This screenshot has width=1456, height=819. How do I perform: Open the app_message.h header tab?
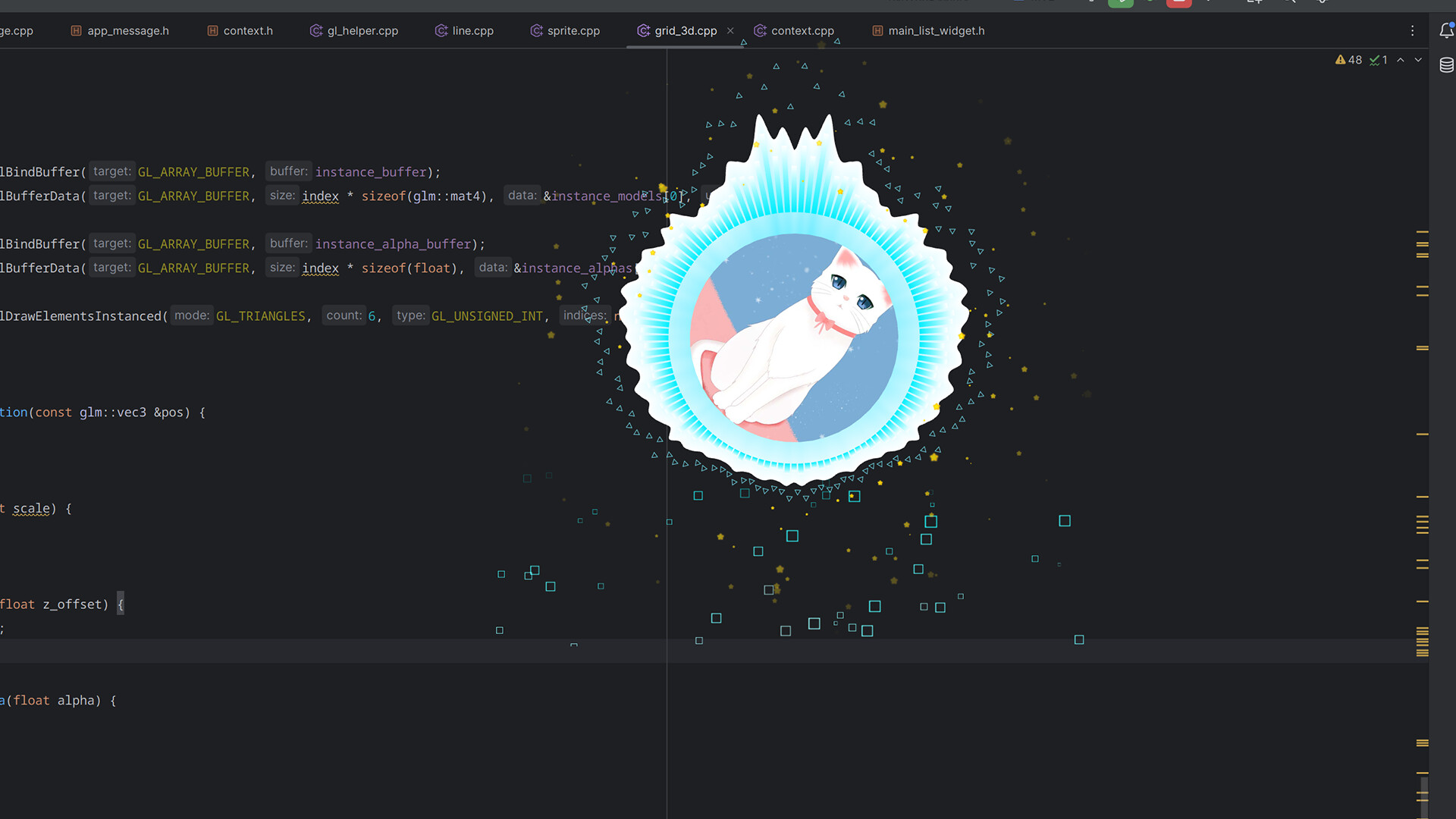click(x=127, y=30)
